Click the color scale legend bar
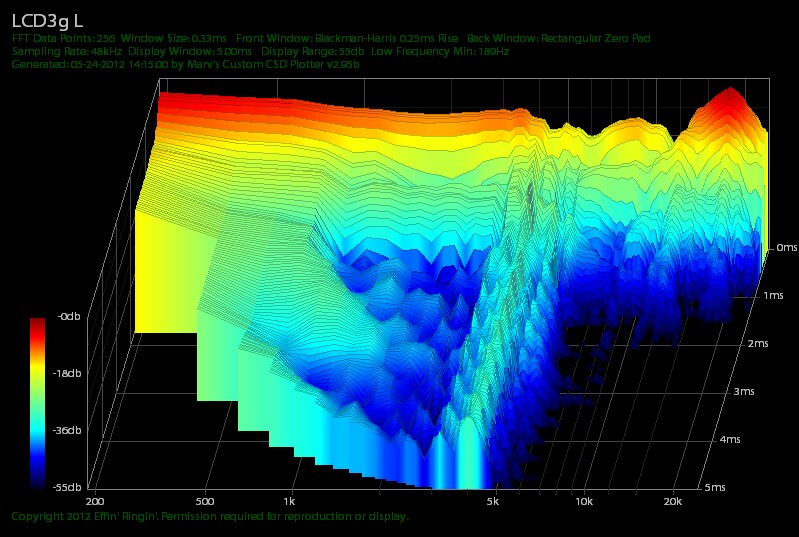Image resolution: width=799 pixels, height=537 pixels. 37,402
